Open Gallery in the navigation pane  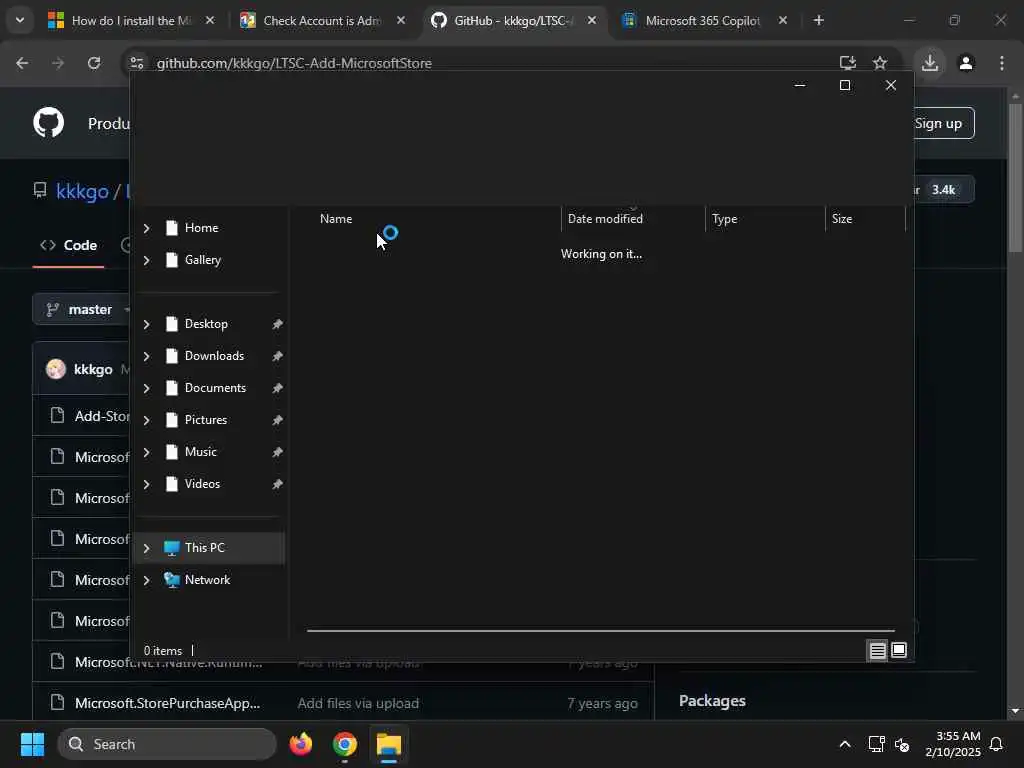click(x=202, y=260)
